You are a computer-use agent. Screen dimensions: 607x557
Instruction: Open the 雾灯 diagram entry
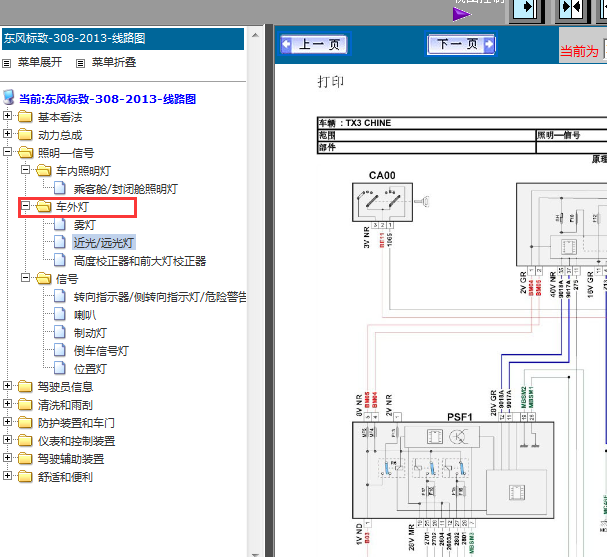pyautogui.click(x=84, y=225)
